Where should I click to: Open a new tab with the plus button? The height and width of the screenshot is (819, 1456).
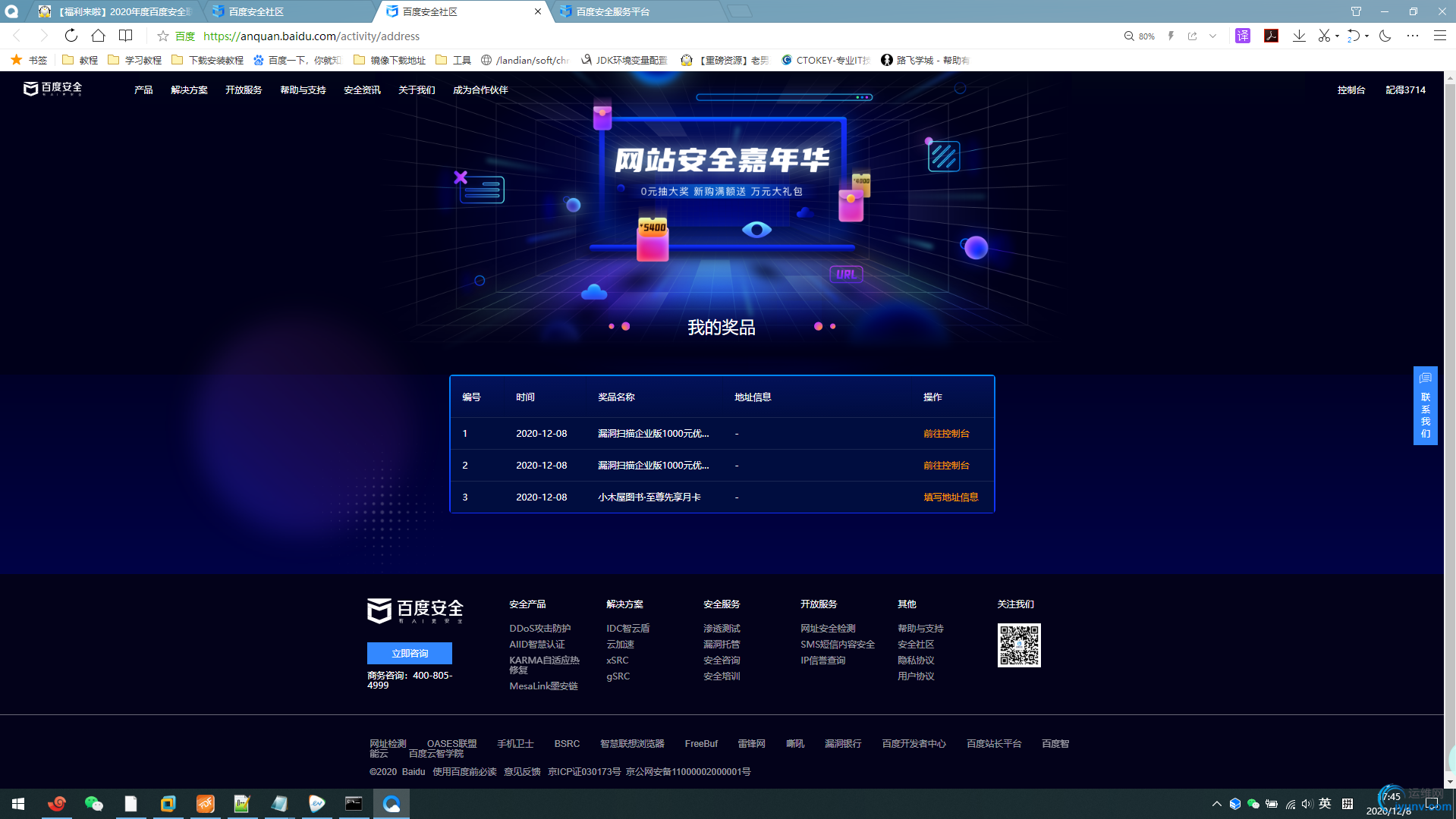point(740,11)
